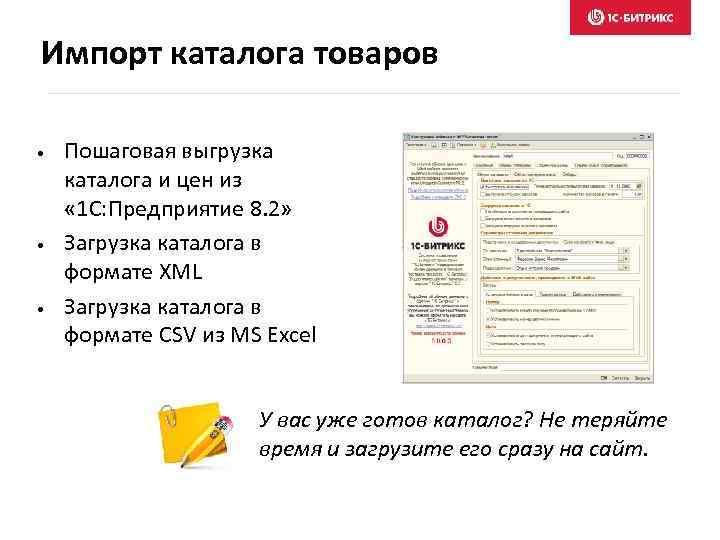Toggle the checked Выгружать изменения checkbox
Image resolution: width=720 pixels, height=540 pixels.
point(483,187)
